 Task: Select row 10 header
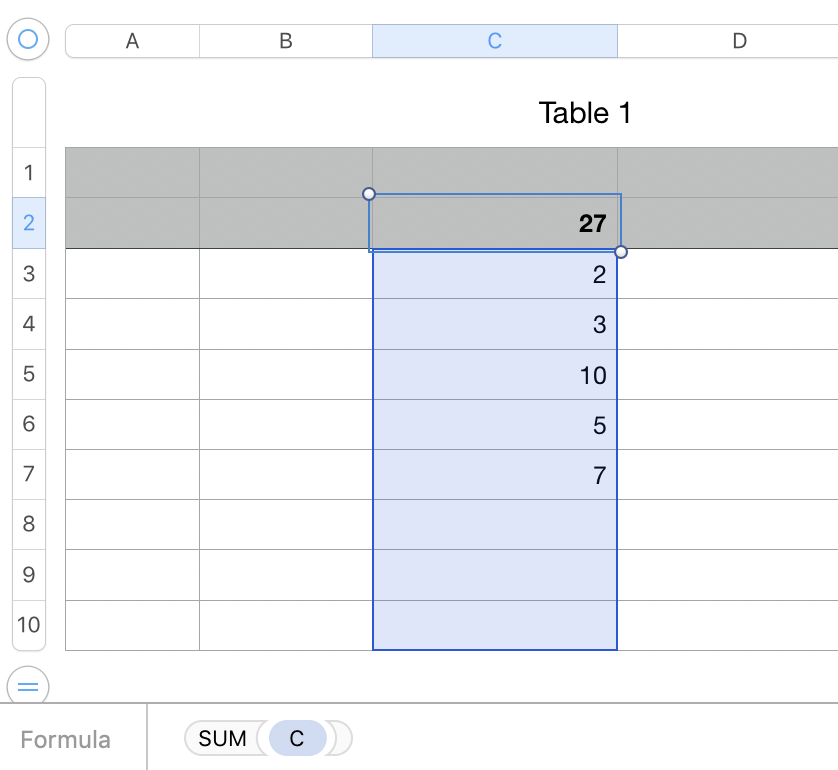(29, 625)
